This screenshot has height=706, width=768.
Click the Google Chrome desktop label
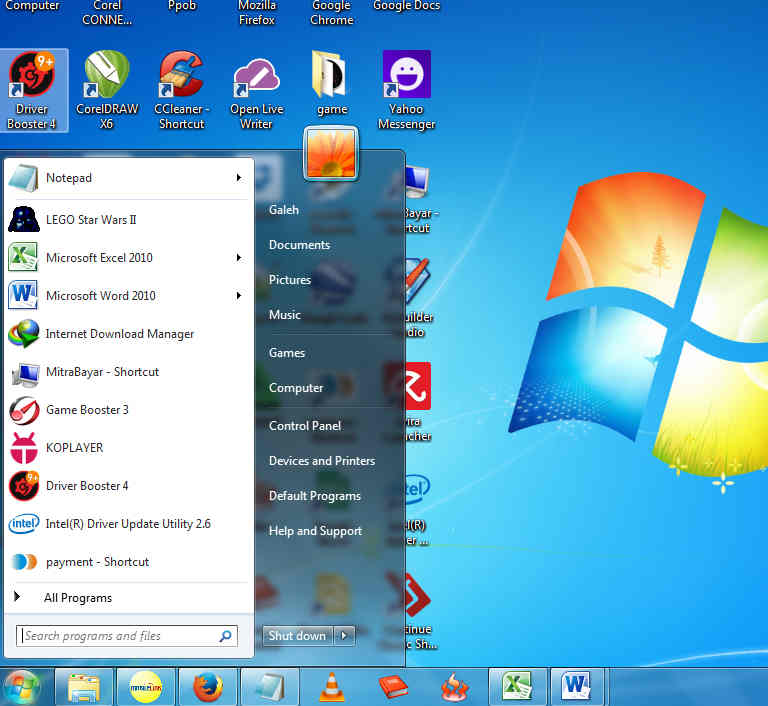pyautogui.click(x=332, y=13)
